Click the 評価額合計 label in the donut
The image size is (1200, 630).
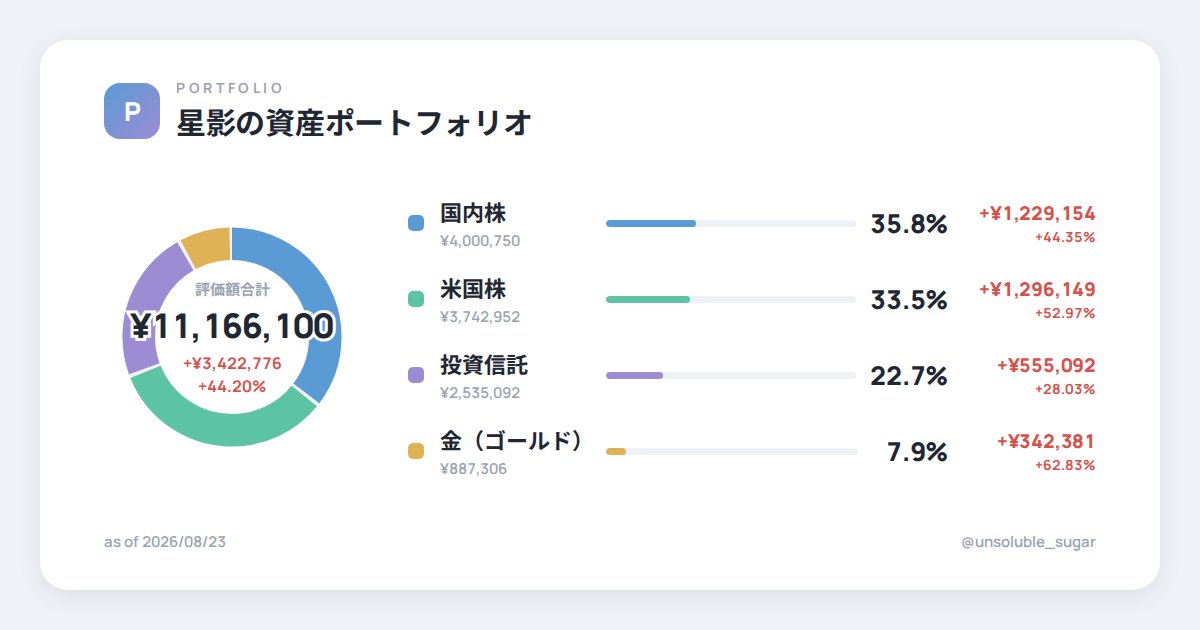[x=232, y=290]
